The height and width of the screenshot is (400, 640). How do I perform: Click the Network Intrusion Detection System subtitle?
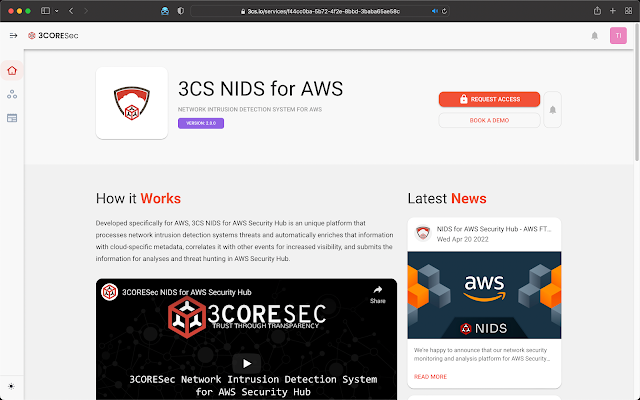(250, 109)
